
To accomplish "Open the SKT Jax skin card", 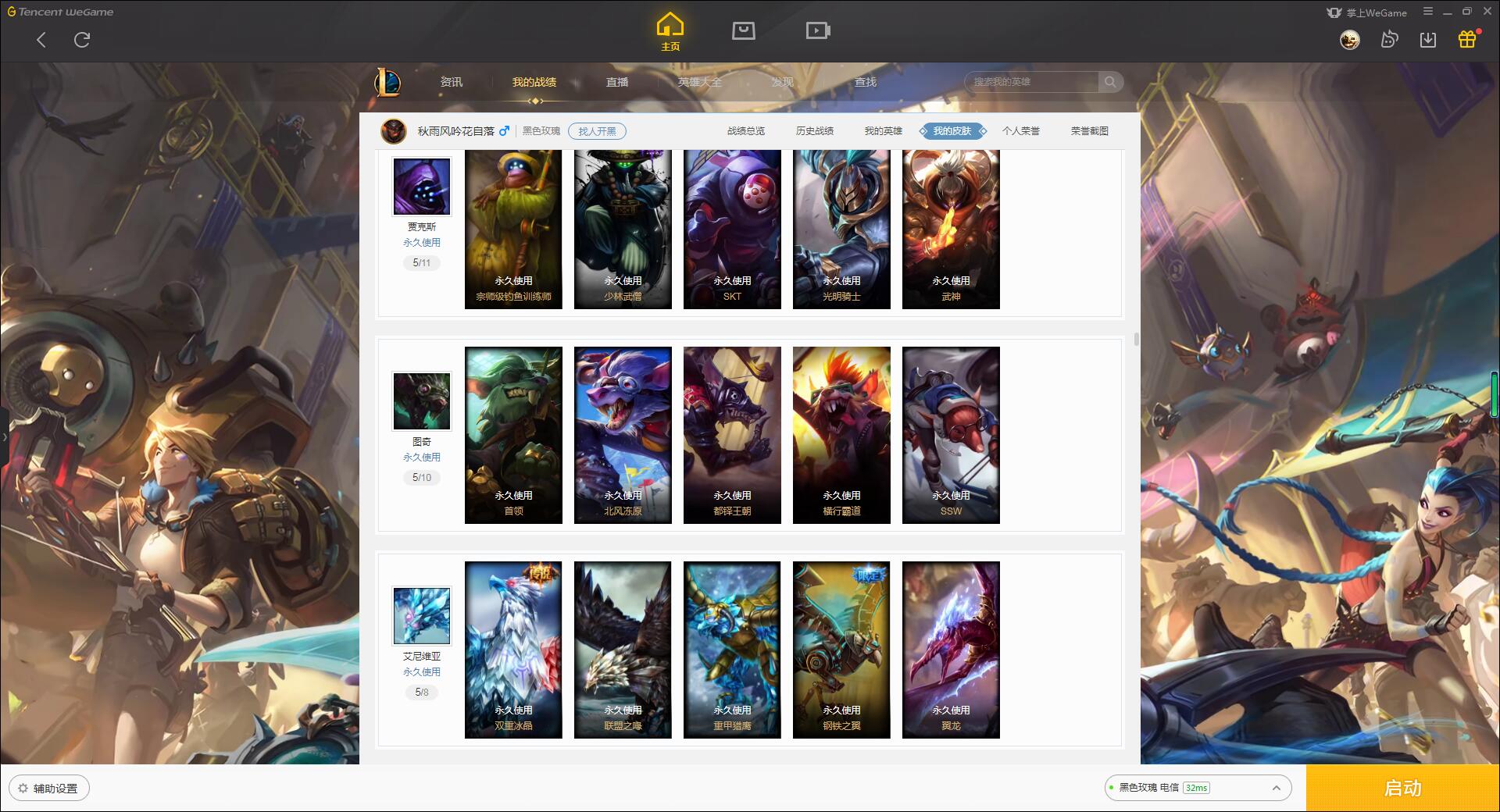I will click(x=732, y=230).
